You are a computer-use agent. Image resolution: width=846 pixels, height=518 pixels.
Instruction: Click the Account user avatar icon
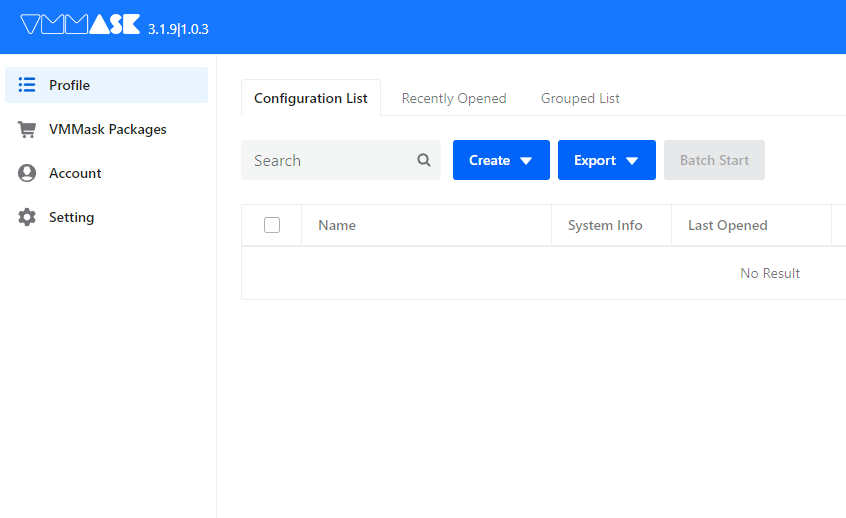point(28,173)
